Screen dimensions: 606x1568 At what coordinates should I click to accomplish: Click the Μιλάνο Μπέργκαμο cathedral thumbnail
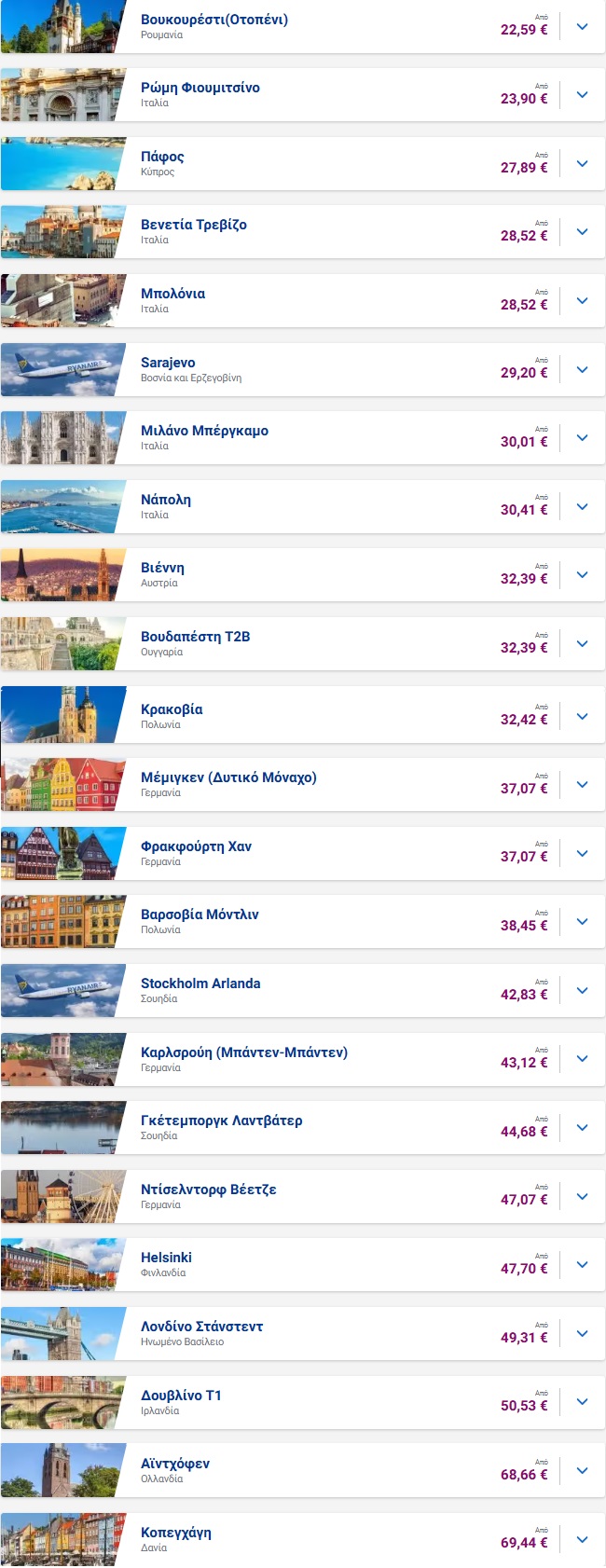pyautogui.click(x=63, y=438)
